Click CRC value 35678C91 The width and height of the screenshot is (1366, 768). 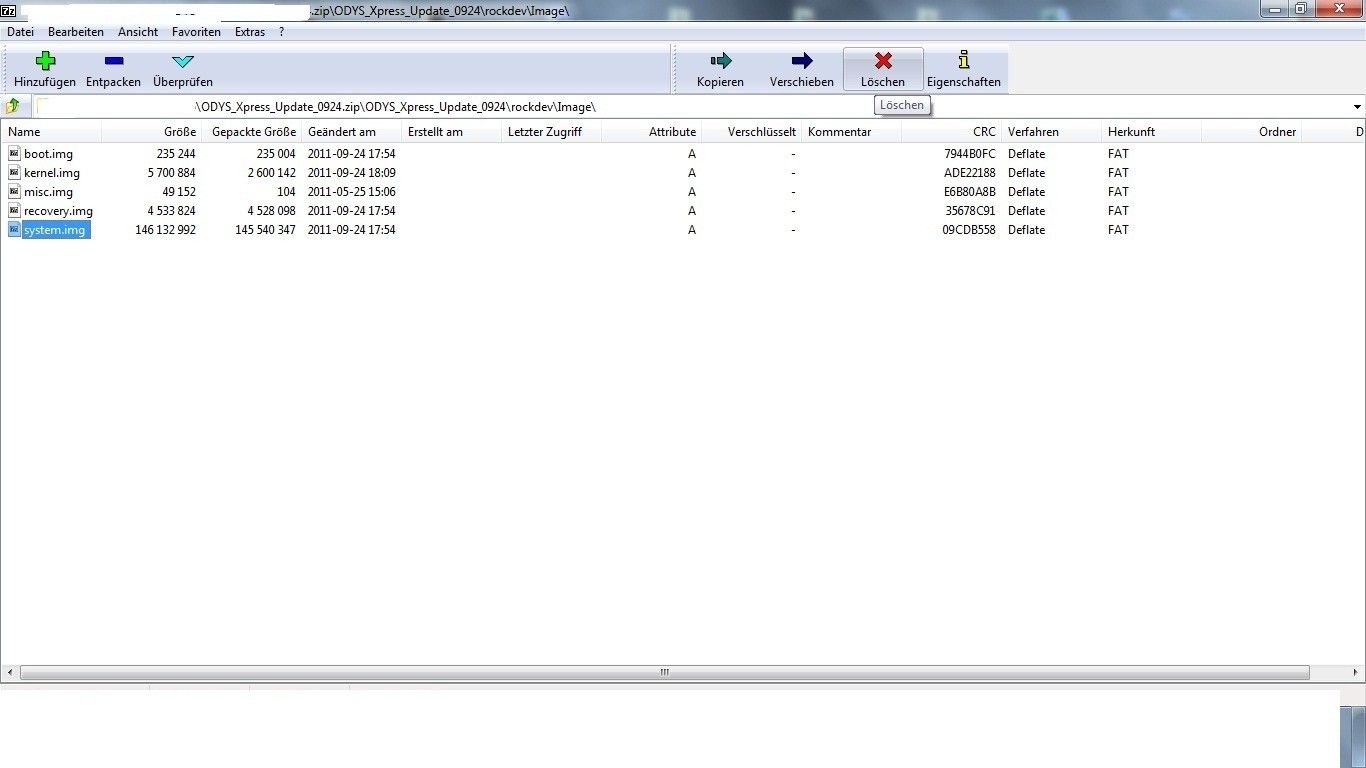click(x=970, y=211)
